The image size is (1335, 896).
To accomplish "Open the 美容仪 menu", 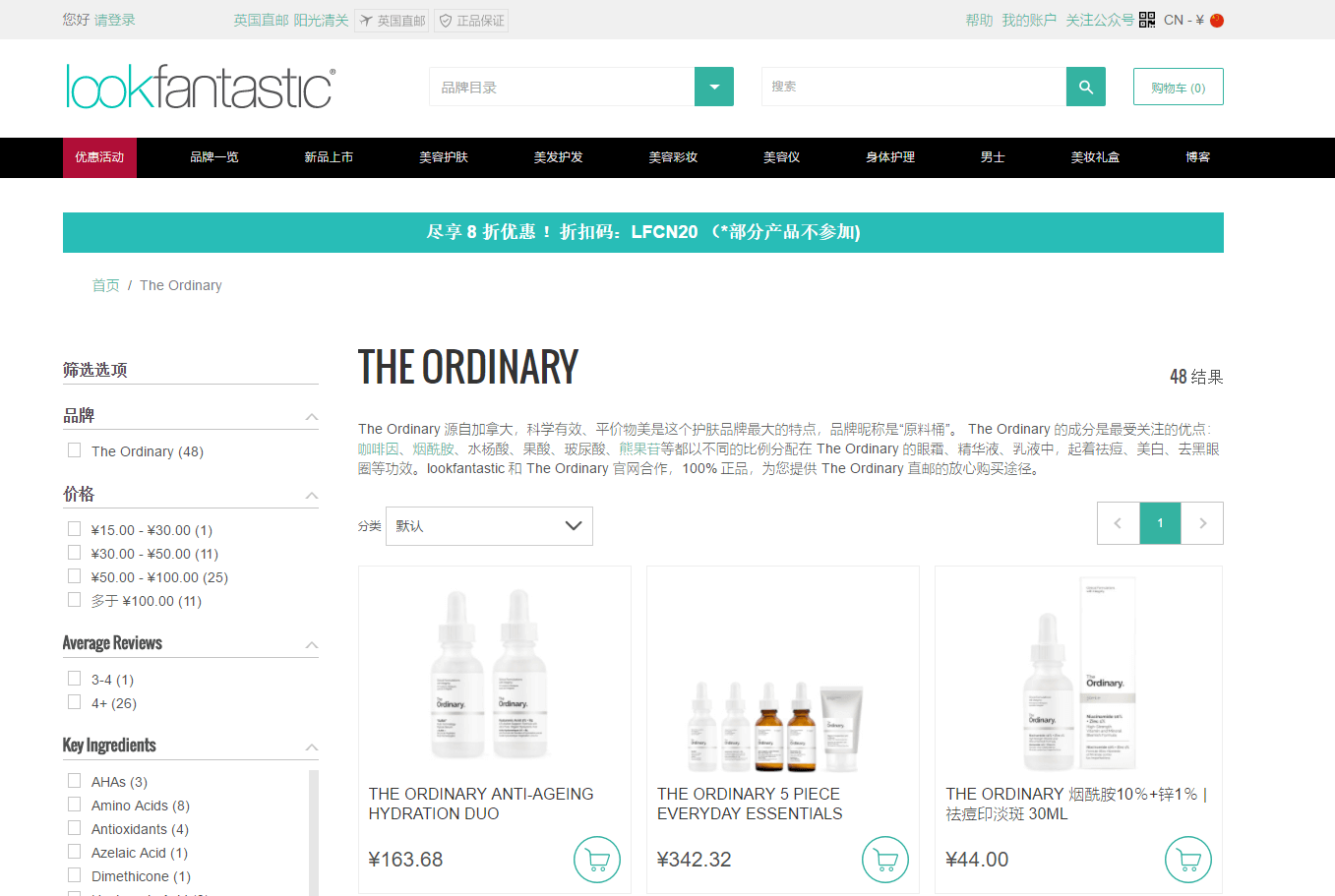I will 782,157.
